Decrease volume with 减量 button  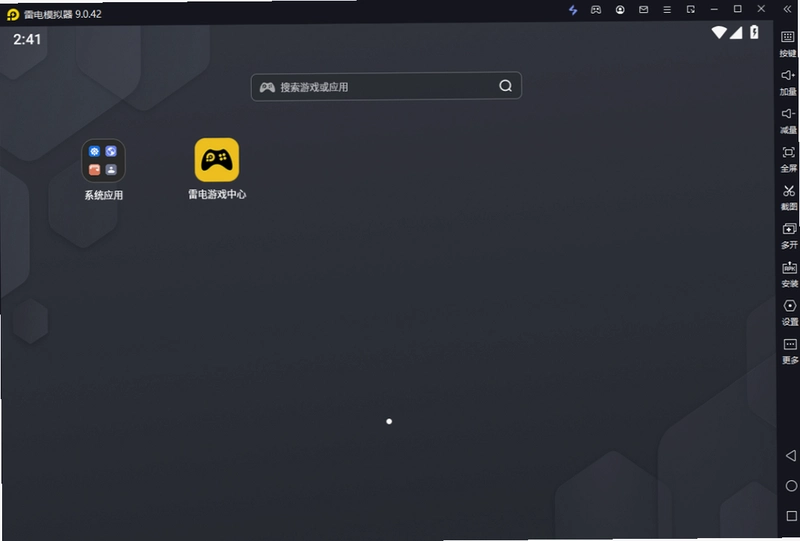click(x=788, y=120)
